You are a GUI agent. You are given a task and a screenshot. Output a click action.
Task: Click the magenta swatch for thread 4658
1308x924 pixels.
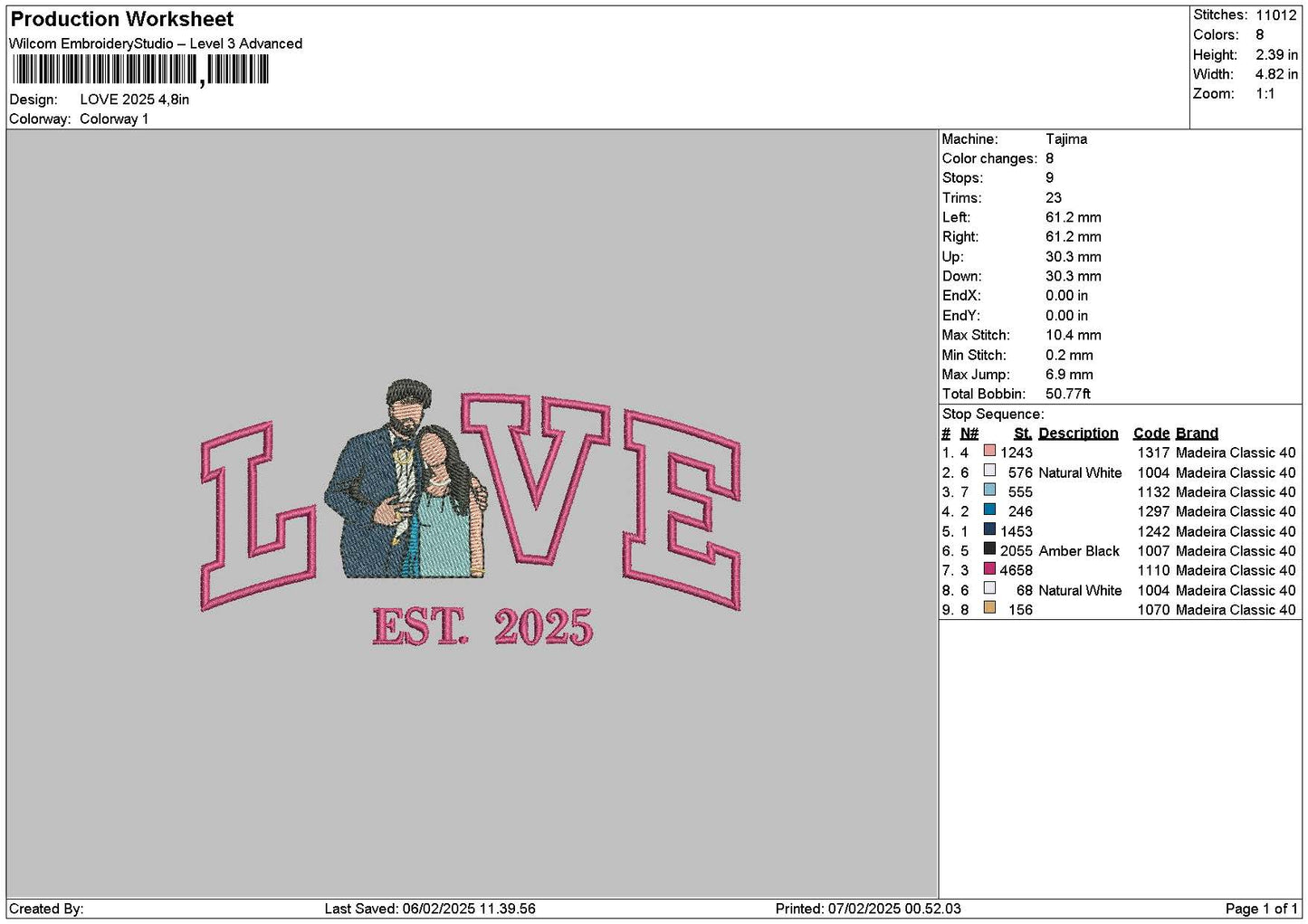pos(989,568)
